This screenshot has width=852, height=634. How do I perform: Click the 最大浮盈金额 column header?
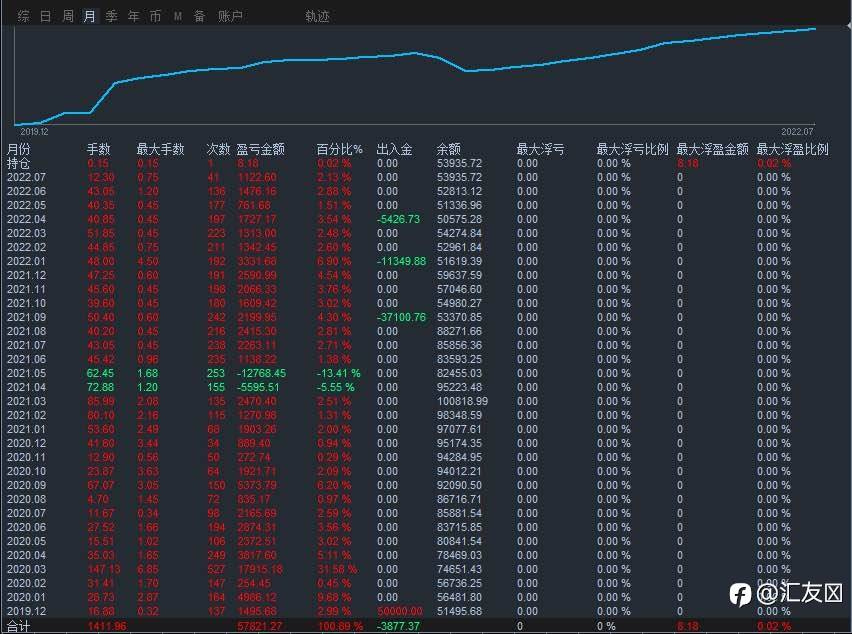pyautogui.click(x=712, y=149)
